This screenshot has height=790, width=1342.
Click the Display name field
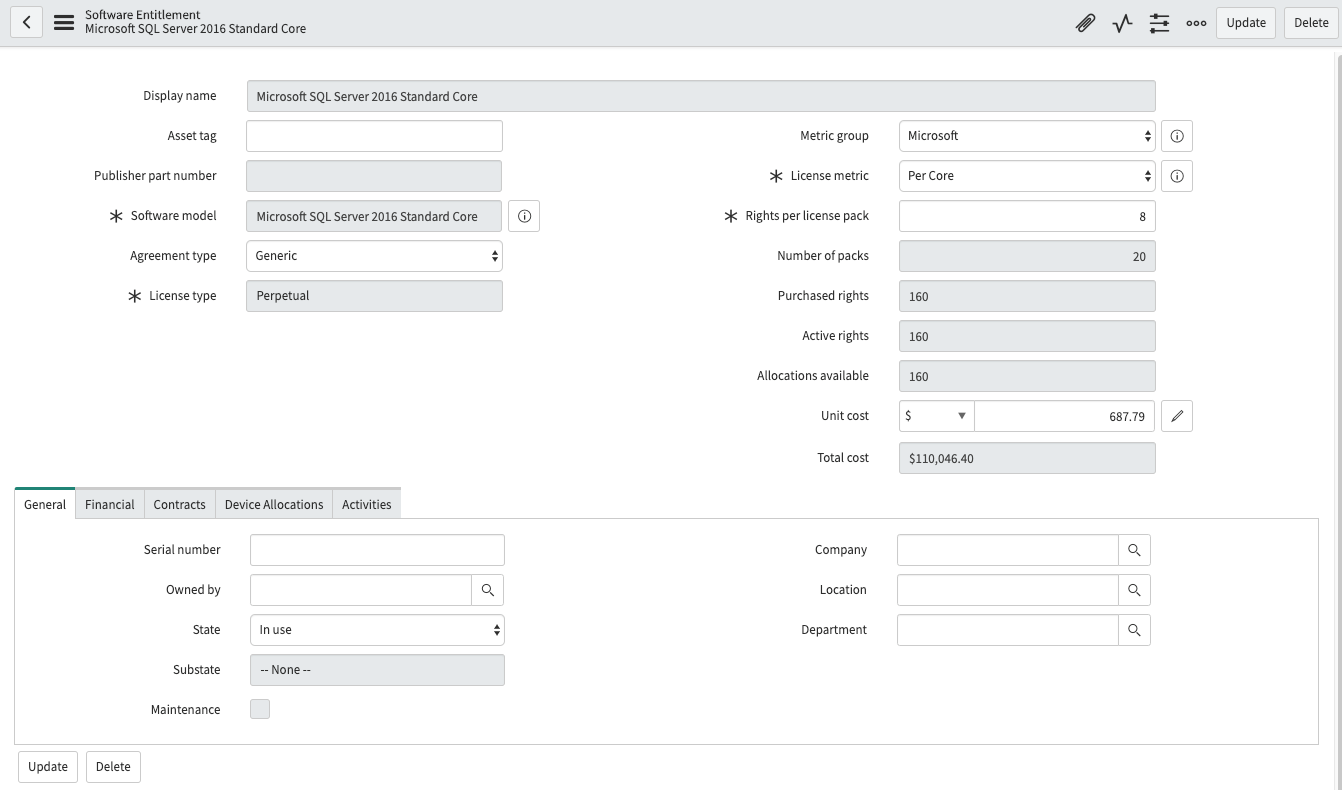(x=701, y=96)
